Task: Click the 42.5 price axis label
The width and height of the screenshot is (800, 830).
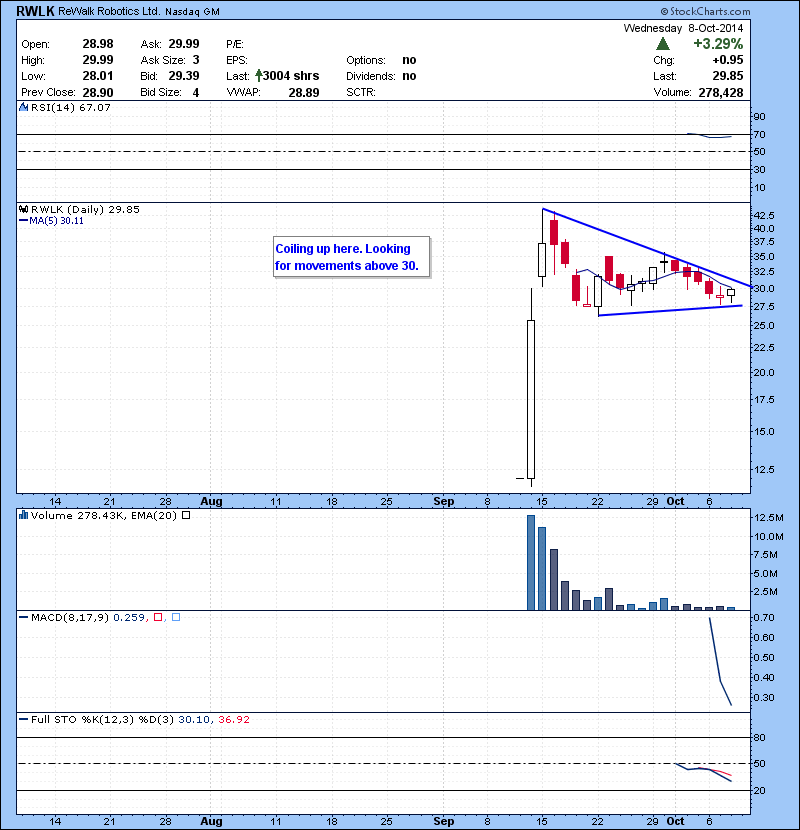Action: point(764,215)
